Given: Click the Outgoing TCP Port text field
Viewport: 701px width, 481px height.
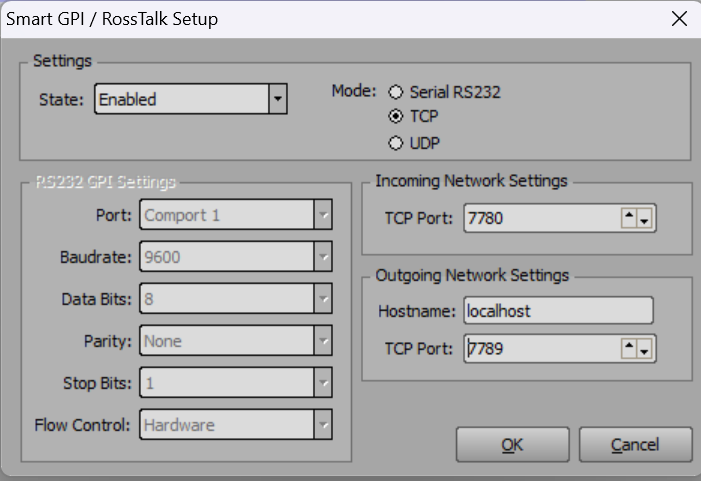Looking at the screenshot, I should pyautogui.click(x=540, y=349).
